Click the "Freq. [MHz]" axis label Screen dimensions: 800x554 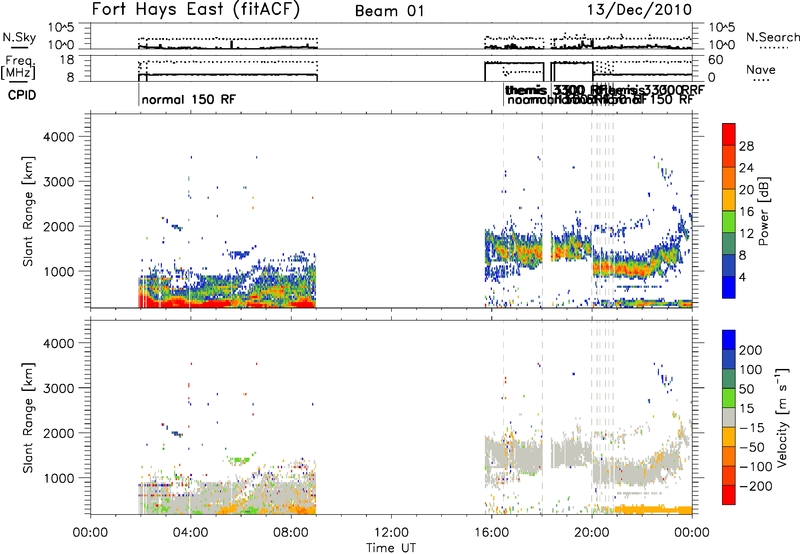[19, 68]
